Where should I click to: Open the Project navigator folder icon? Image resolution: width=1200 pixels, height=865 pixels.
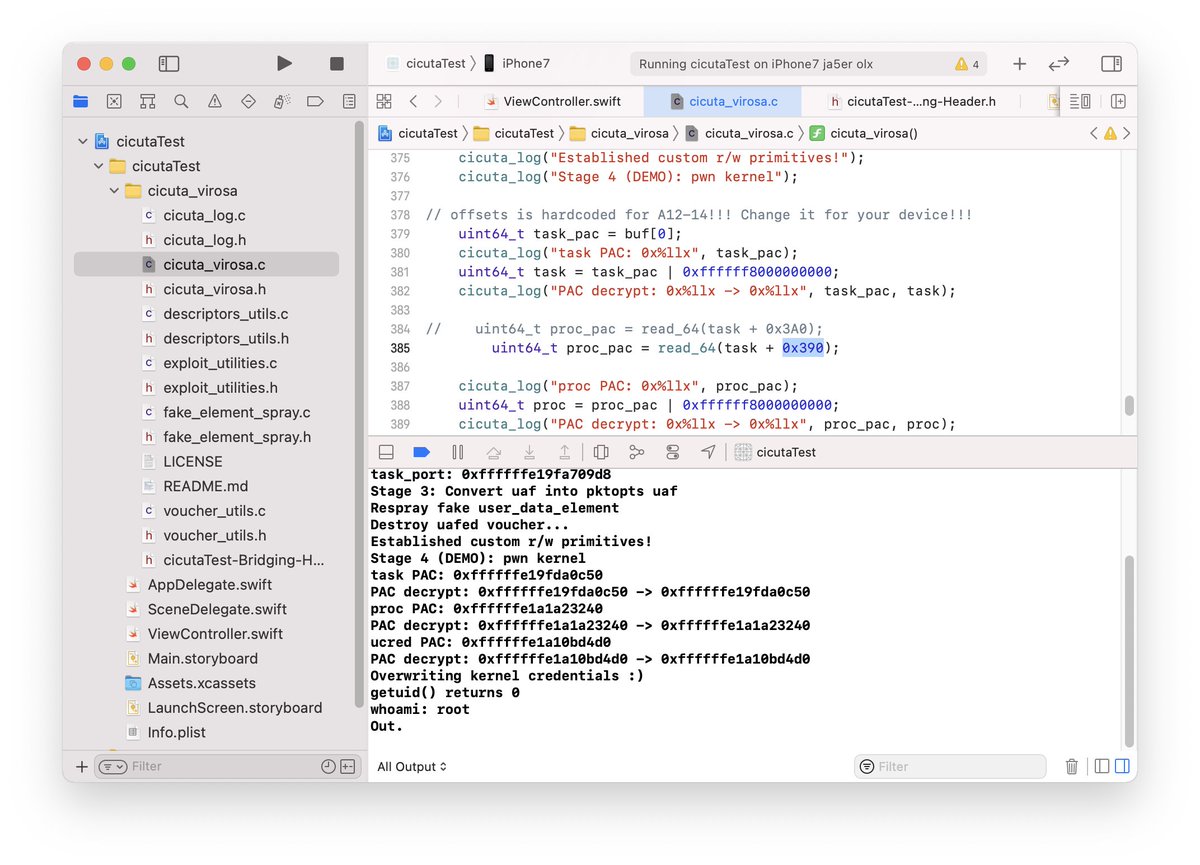[81, 101]
